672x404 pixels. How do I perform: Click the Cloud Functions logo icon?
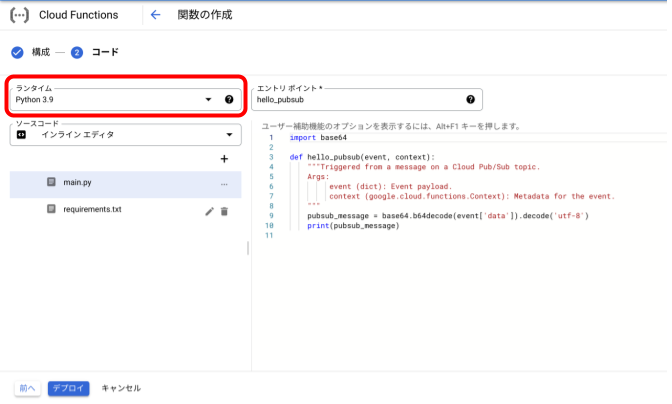[19, 15]
